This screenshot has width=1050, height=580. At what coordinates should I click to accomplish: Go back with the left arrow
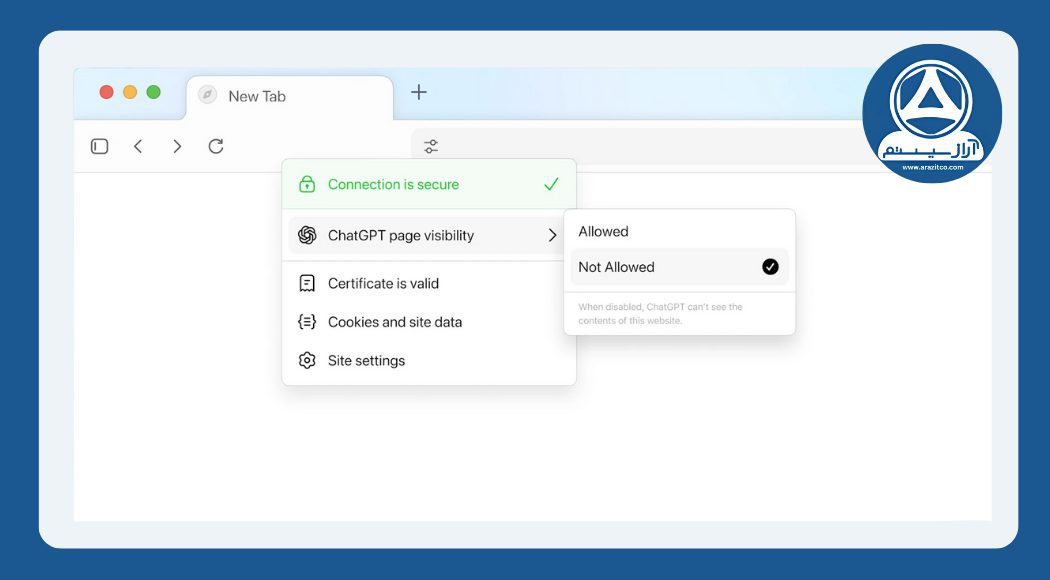click(x=138, y=146)
